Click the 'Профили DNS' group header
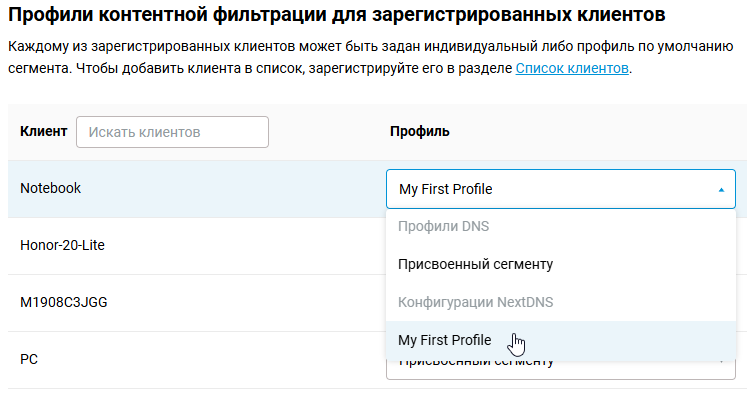This screenshot has height=394, width=754. 443,226
